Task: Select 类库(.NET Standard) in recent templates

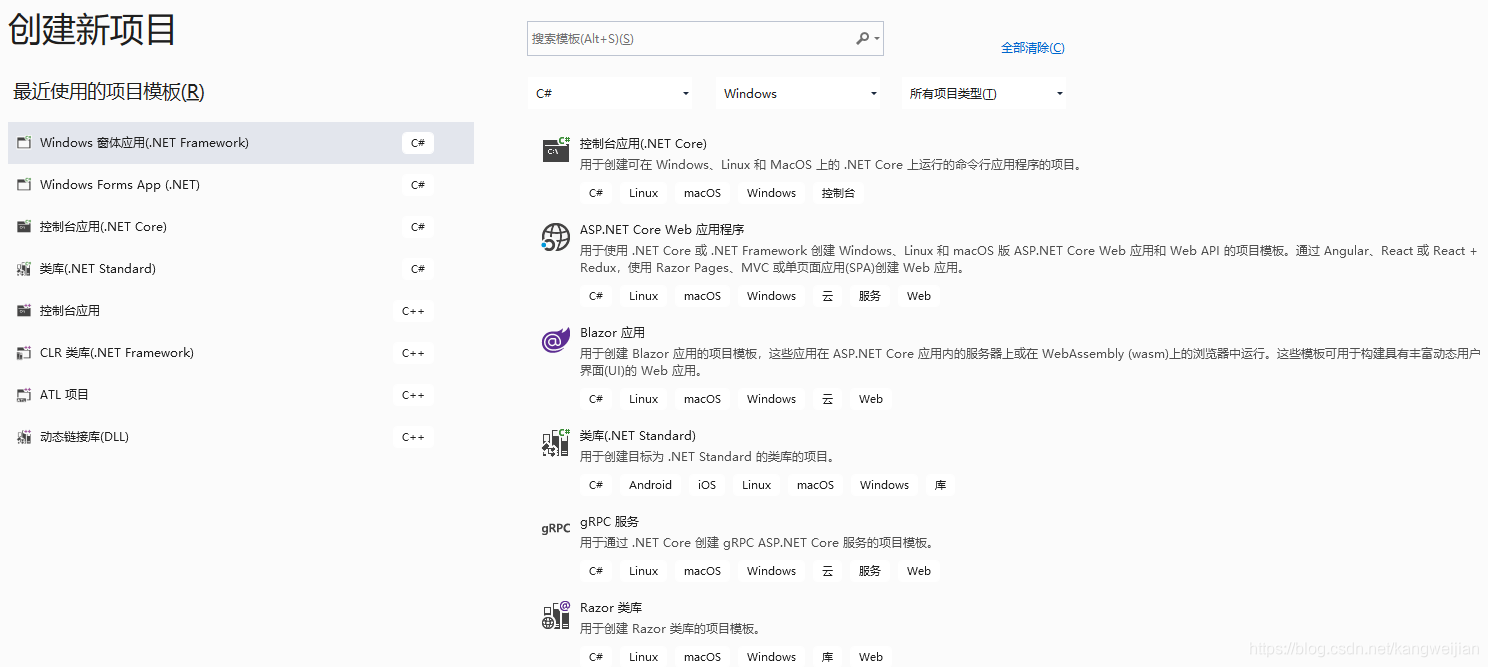Action: (x=241, y=269)
